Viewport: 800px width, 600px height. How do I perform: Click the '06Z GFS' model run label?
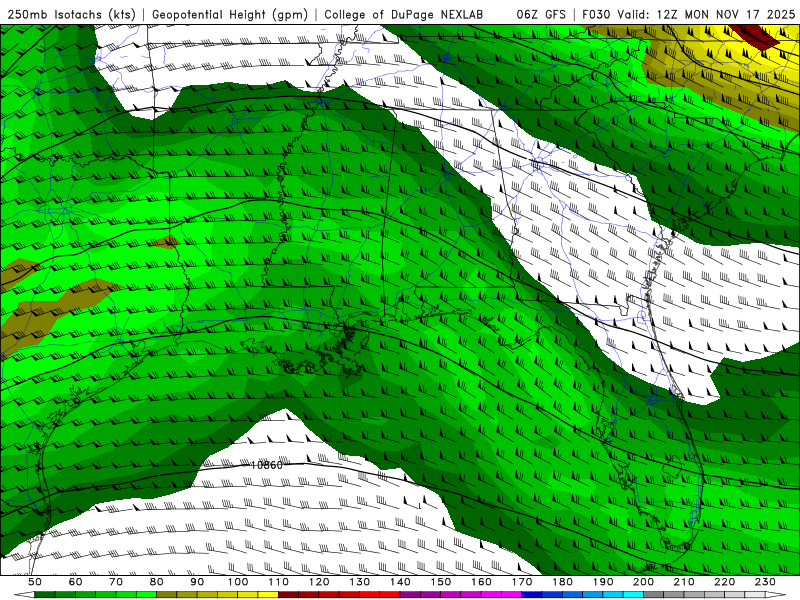click(541, 15)
